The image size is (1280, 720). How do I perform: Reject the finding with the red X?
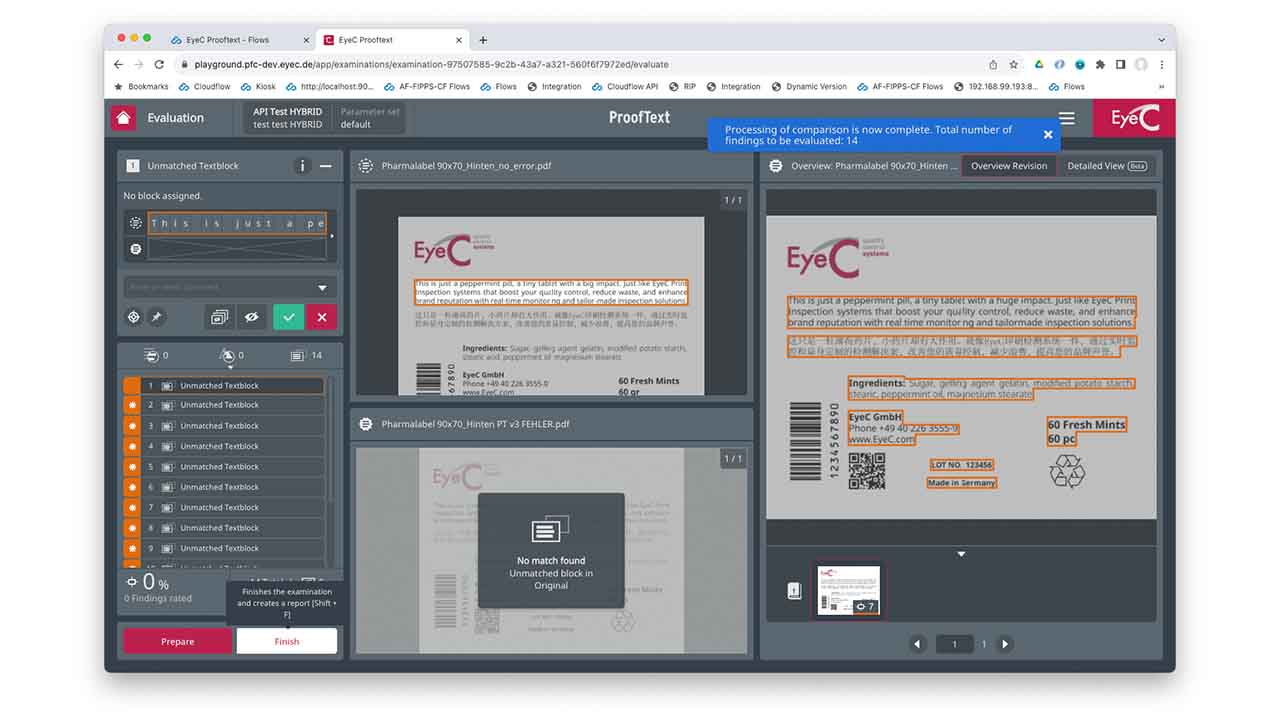pyautogui.click(x=320, y=316)
